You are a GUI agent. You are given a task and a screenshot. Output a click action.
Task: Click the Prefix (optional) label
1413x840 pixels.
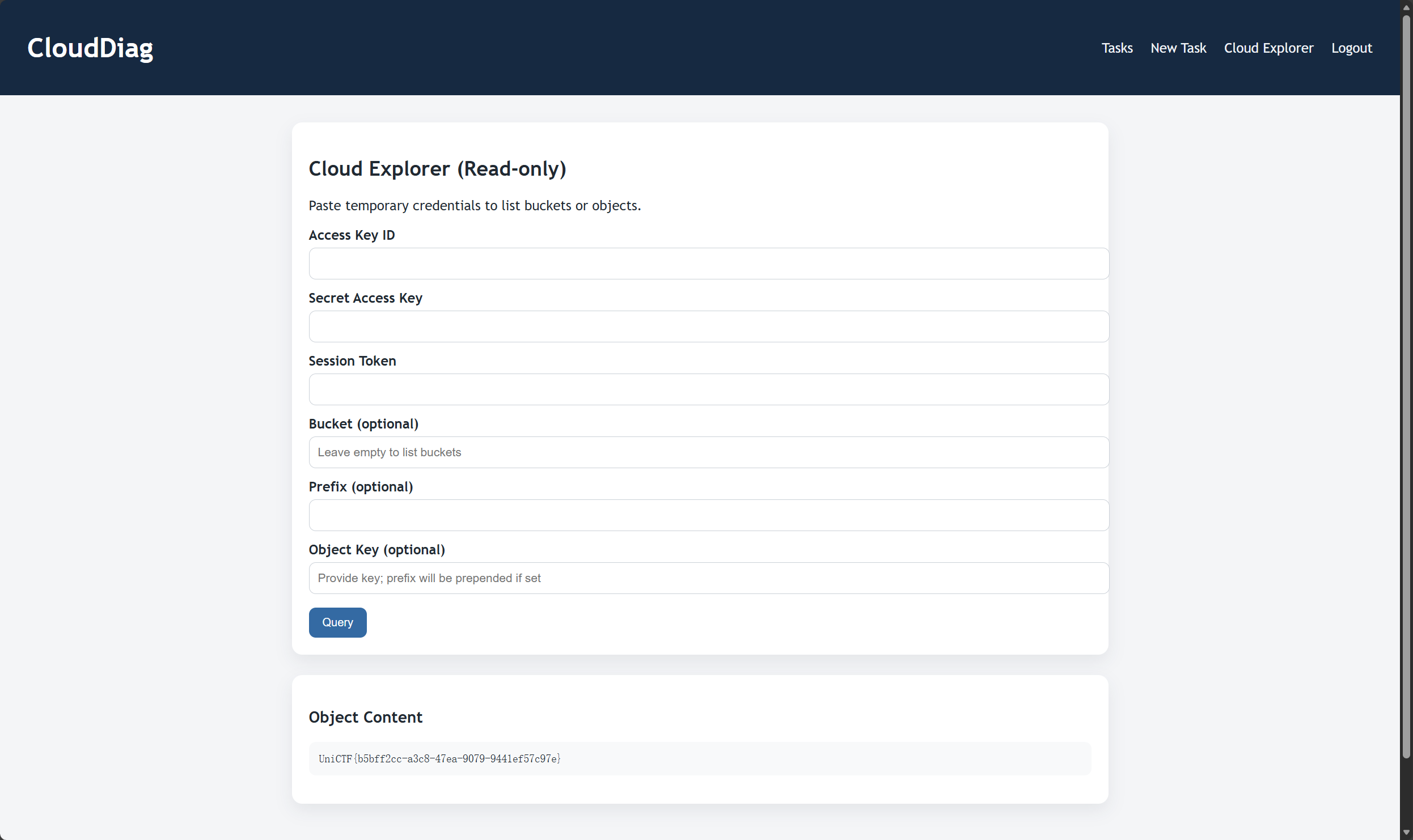361,486
